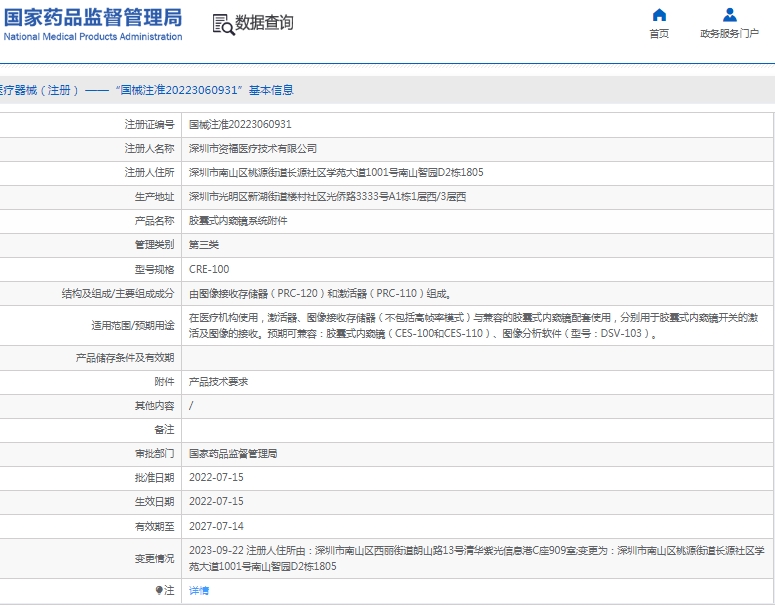Viewport: 775px width, 611px height.
Task: Select the 生产地址 address value
Action: (327, 197)
